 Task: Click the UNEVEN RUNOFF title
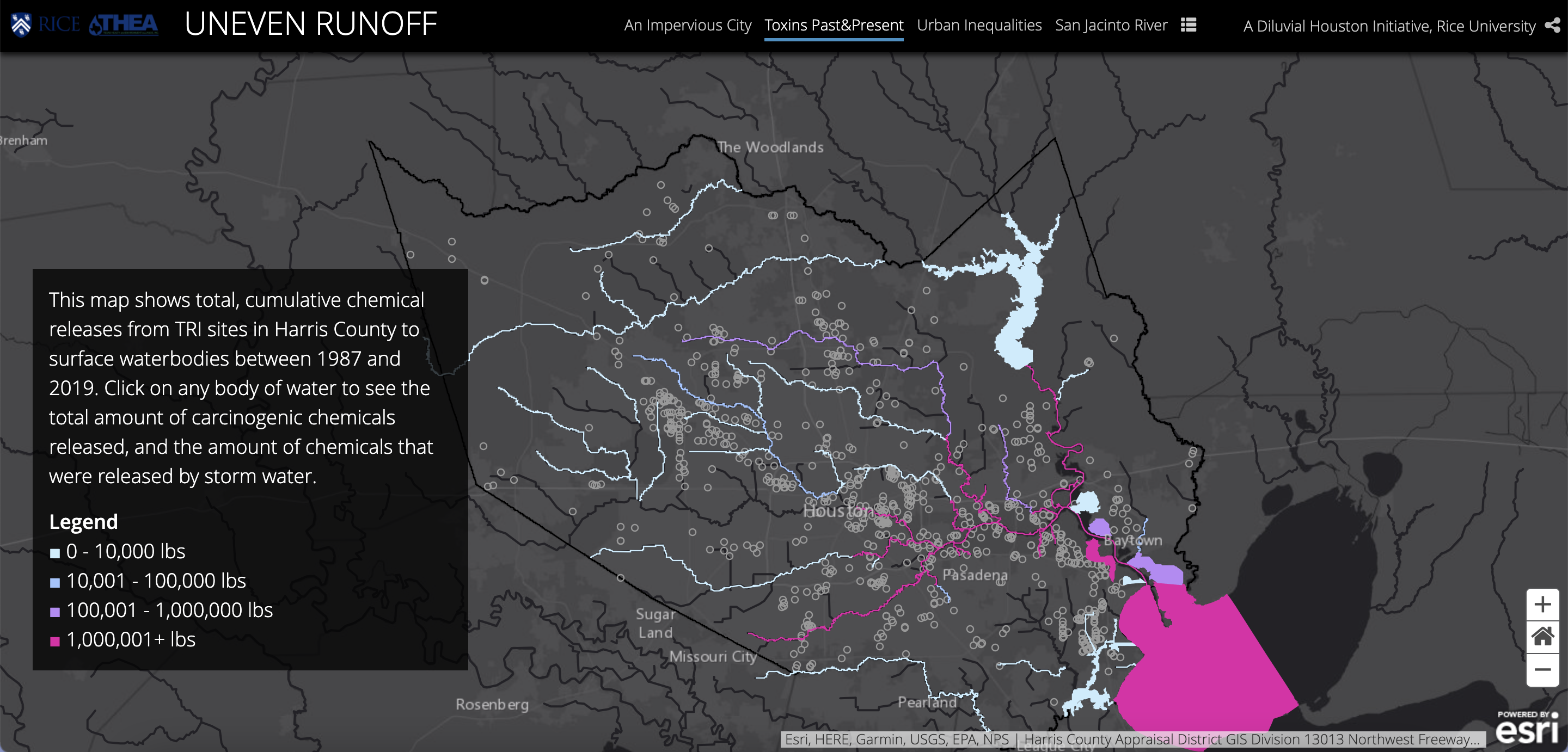(x=310, y=24)
